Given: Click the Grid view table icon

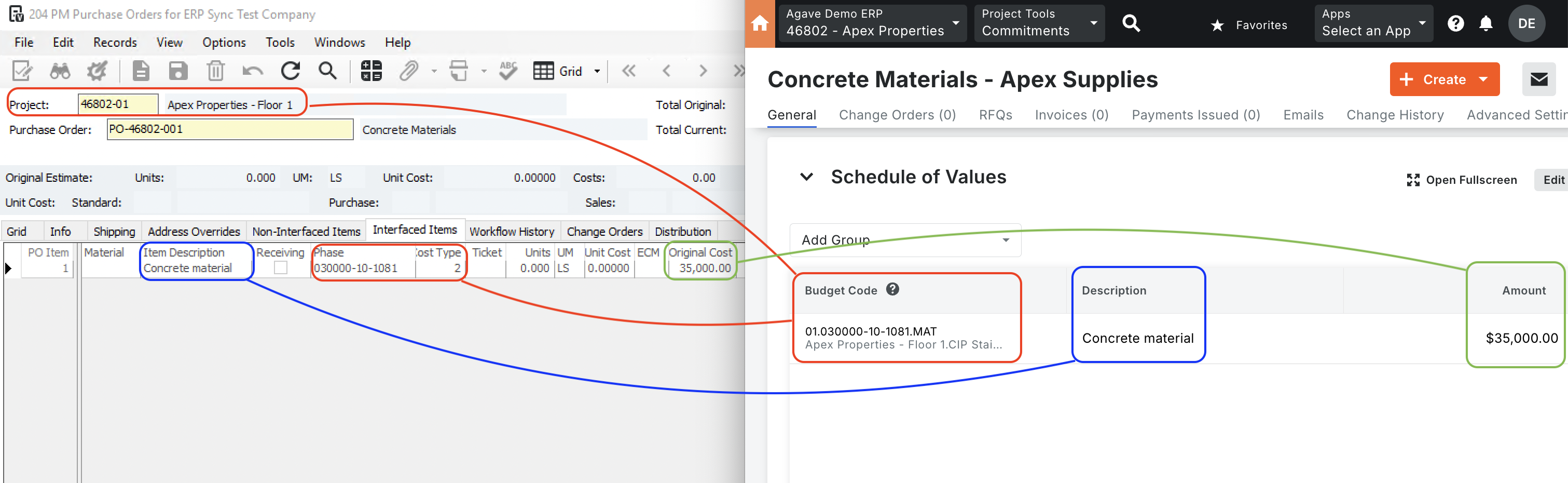Looking at the screenshot, I should tap(544, 71).
